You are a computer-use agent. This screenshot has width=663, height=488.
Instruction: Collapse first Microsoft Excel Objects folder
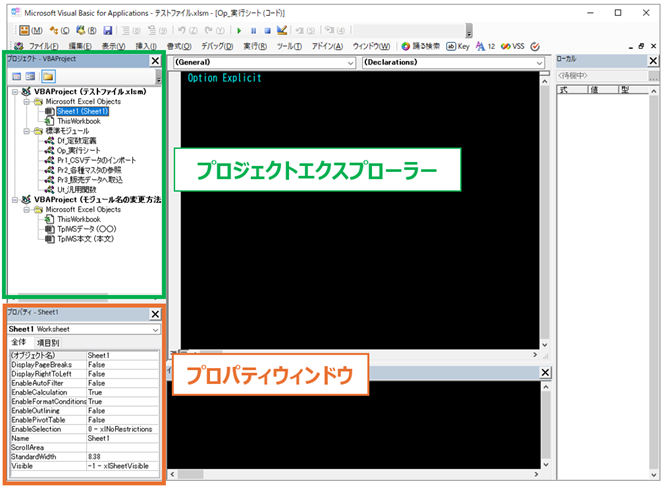[27, 101]
